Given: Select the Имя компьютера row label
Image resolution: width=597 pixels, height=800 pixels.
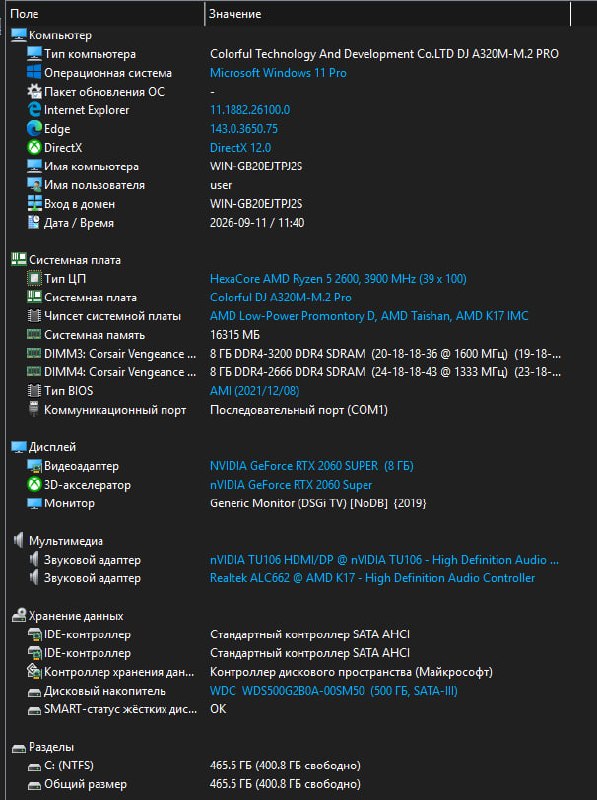Looking at the screenshot, I should point(91,166).
